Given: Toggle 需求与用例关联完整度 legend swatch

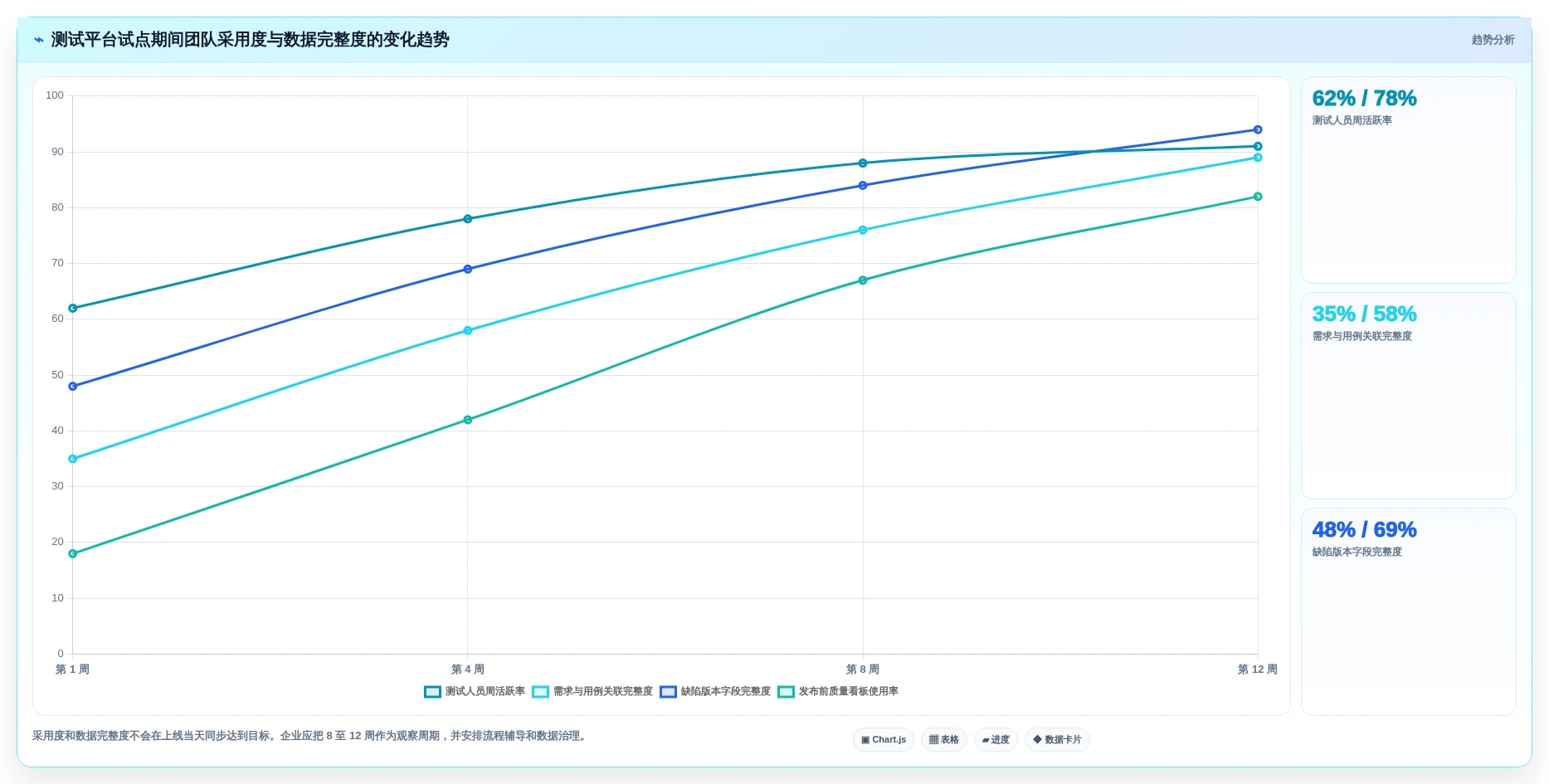Looking at the screenshot, I should coord(540,692).
